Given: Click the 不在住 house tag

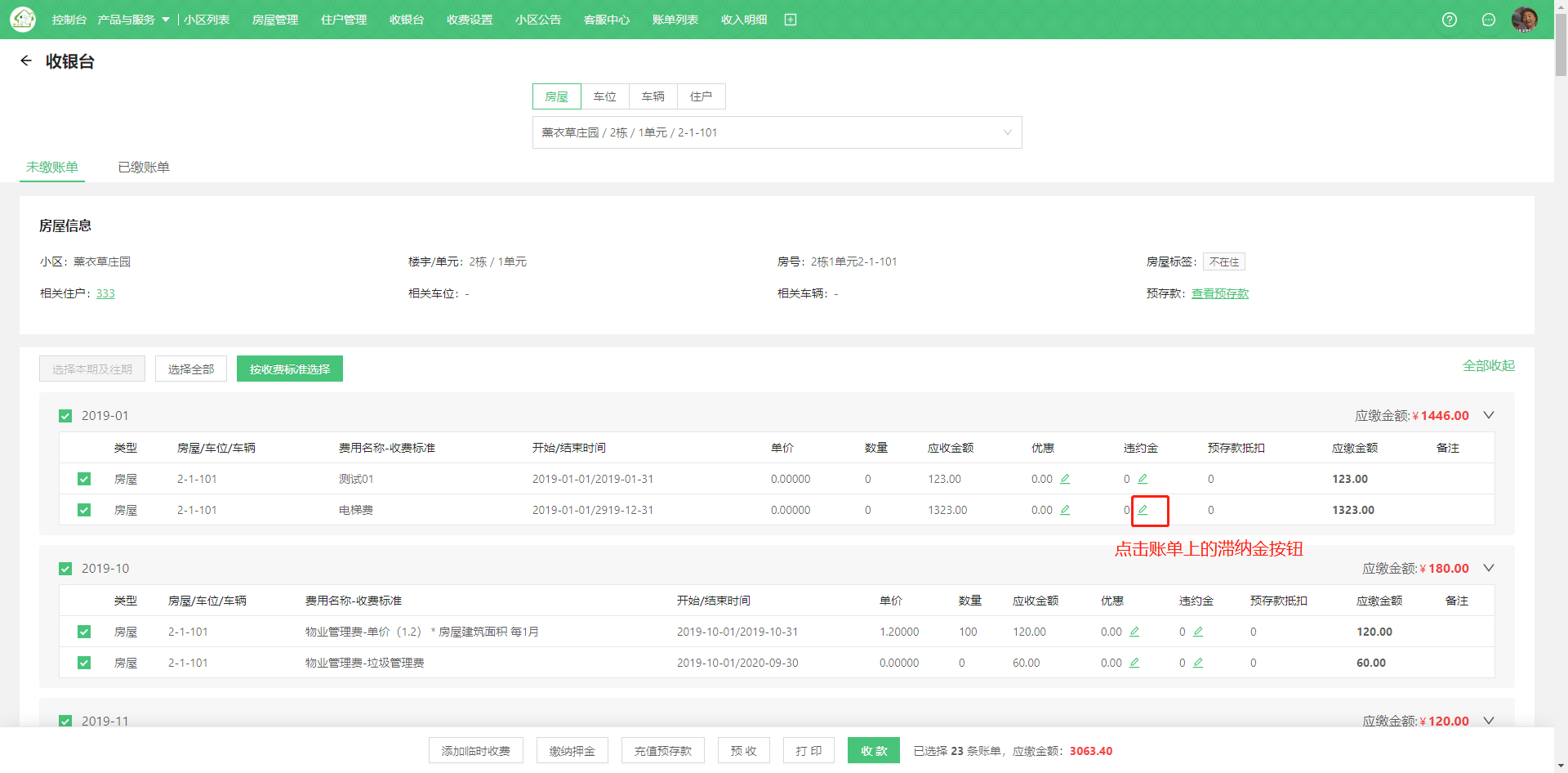Looking at the screenshot, I should (1224, 261).
